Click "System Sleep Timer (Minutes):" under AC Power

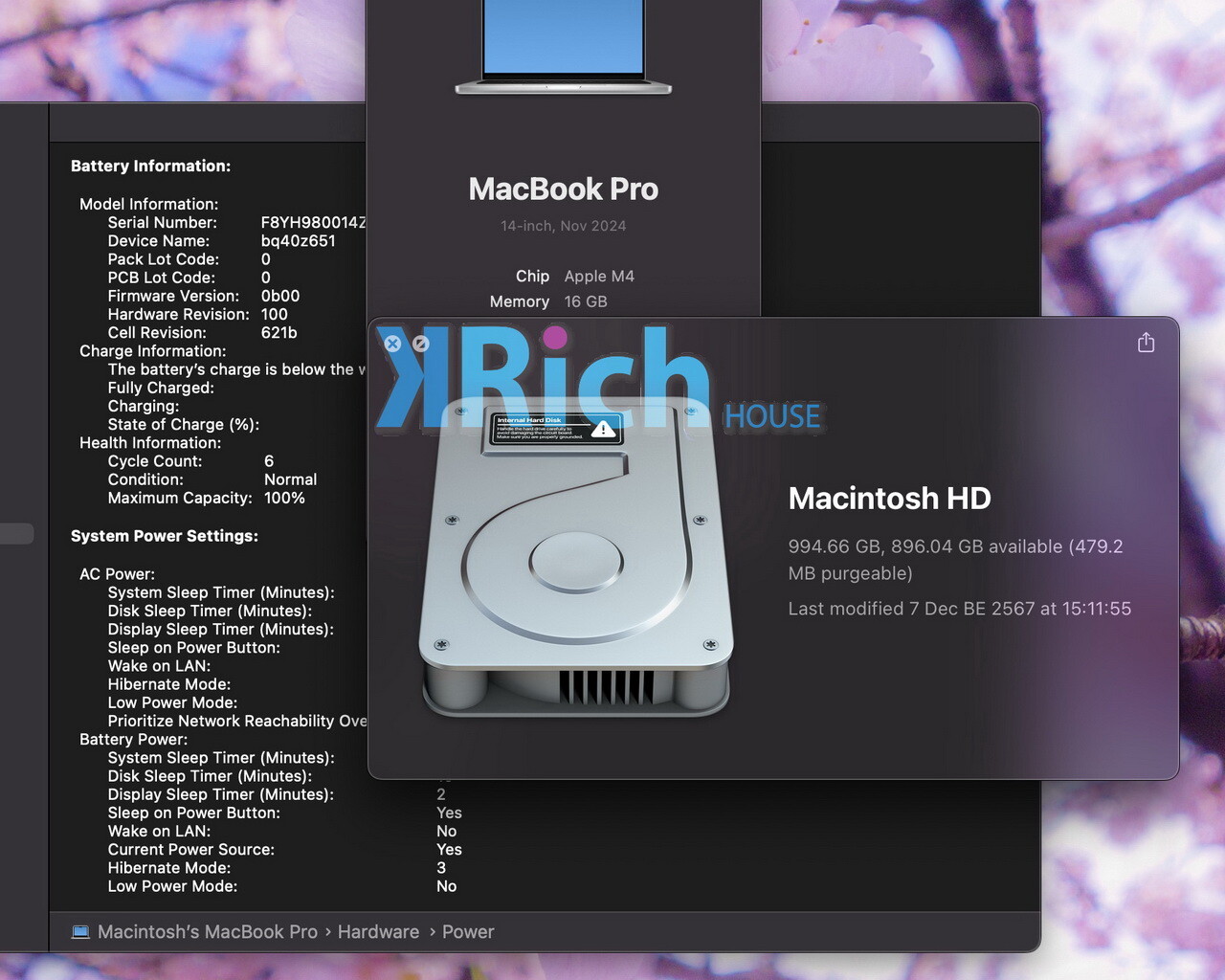click(221, 592)
